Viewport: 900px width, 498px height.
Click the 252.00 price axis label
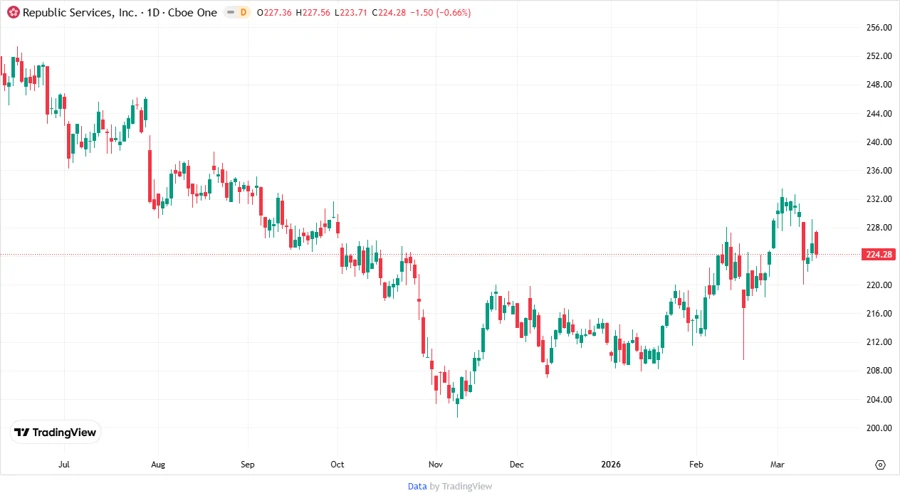(x=879, y=56)
